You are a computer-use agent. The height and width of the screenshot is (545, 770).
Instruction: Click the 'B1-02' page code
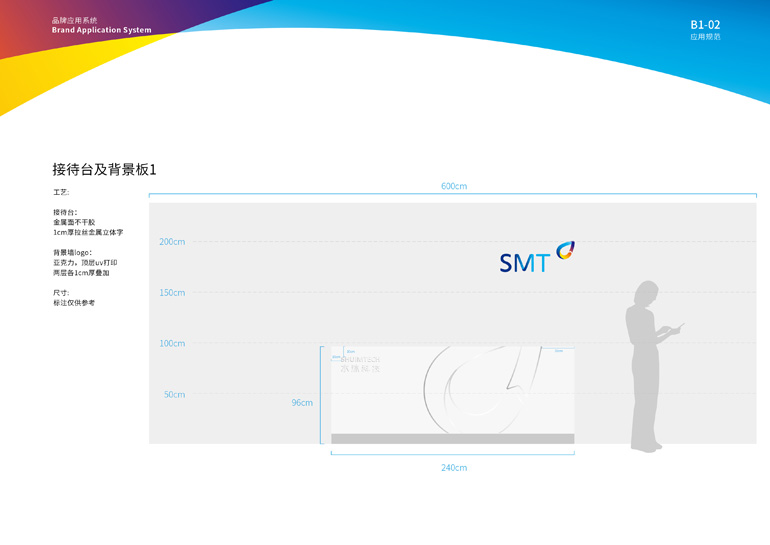coord(705,25)
